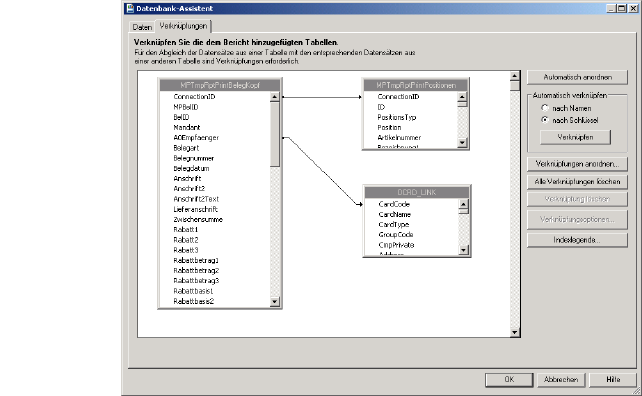Select the Rabatt2 field

186,240
